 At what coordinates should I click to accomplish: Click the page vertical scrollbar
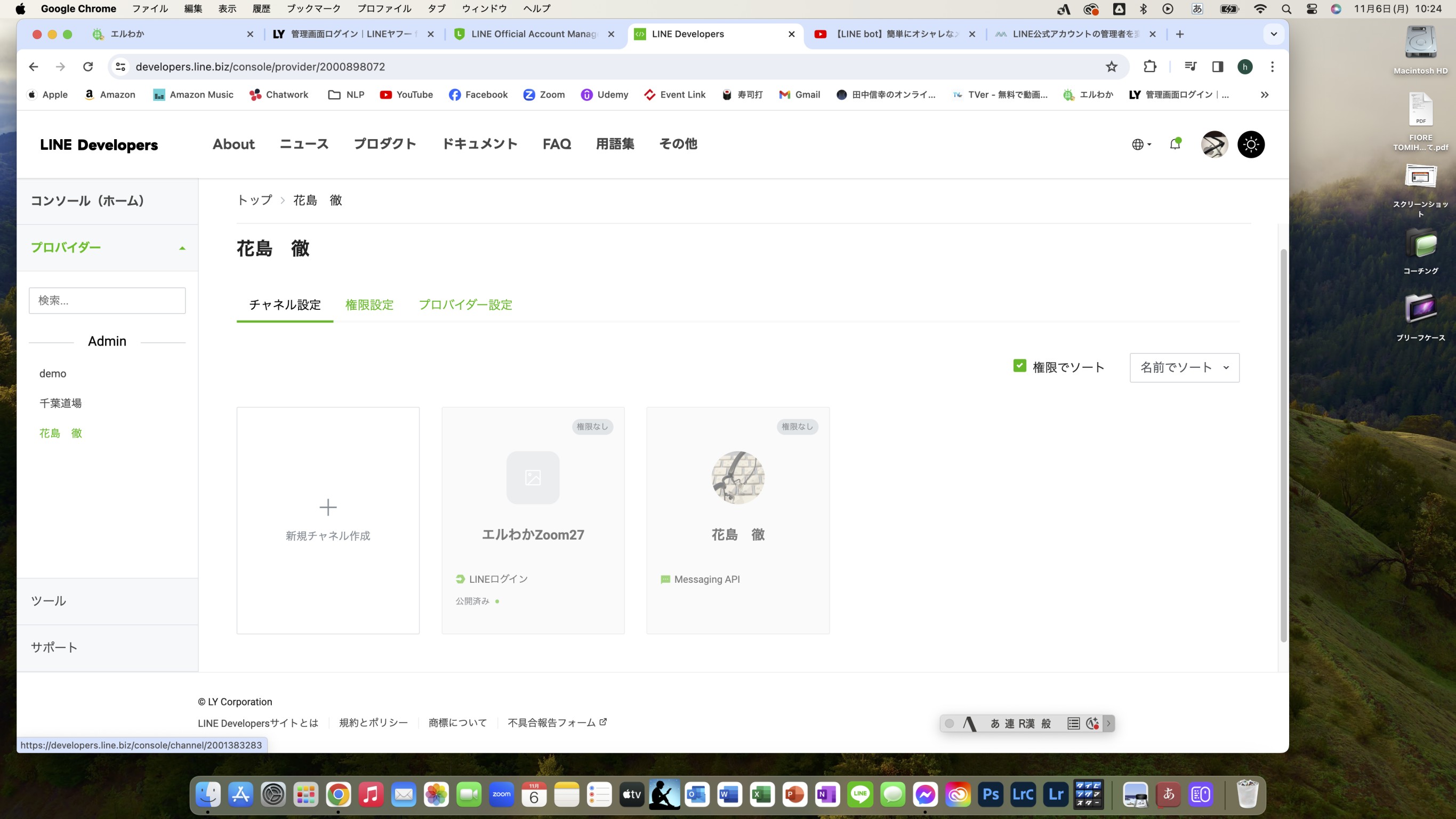coord(1283,445)
